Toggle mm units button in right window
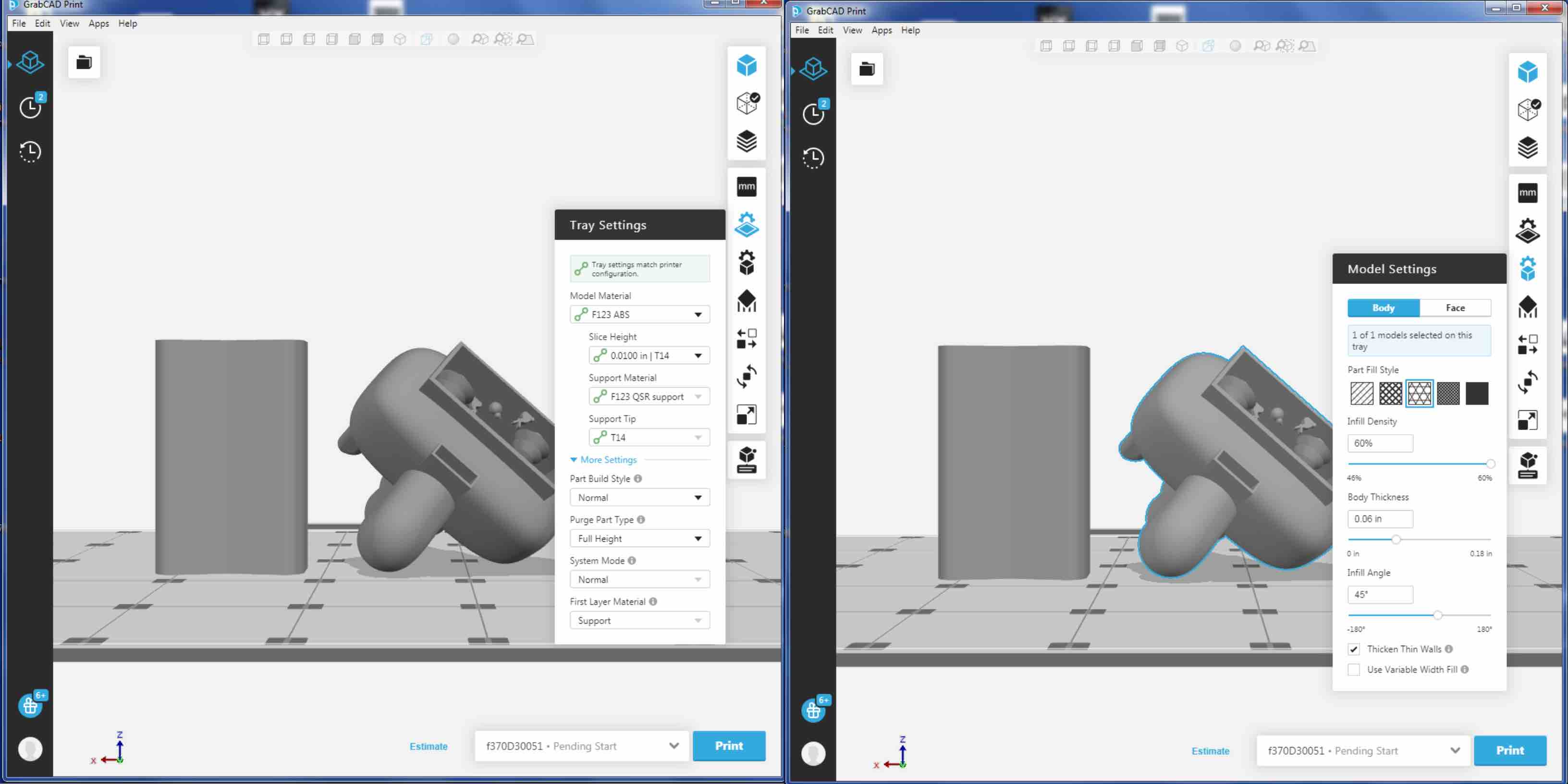This screenshot has height=784, width=1568. click(1527, 194)
